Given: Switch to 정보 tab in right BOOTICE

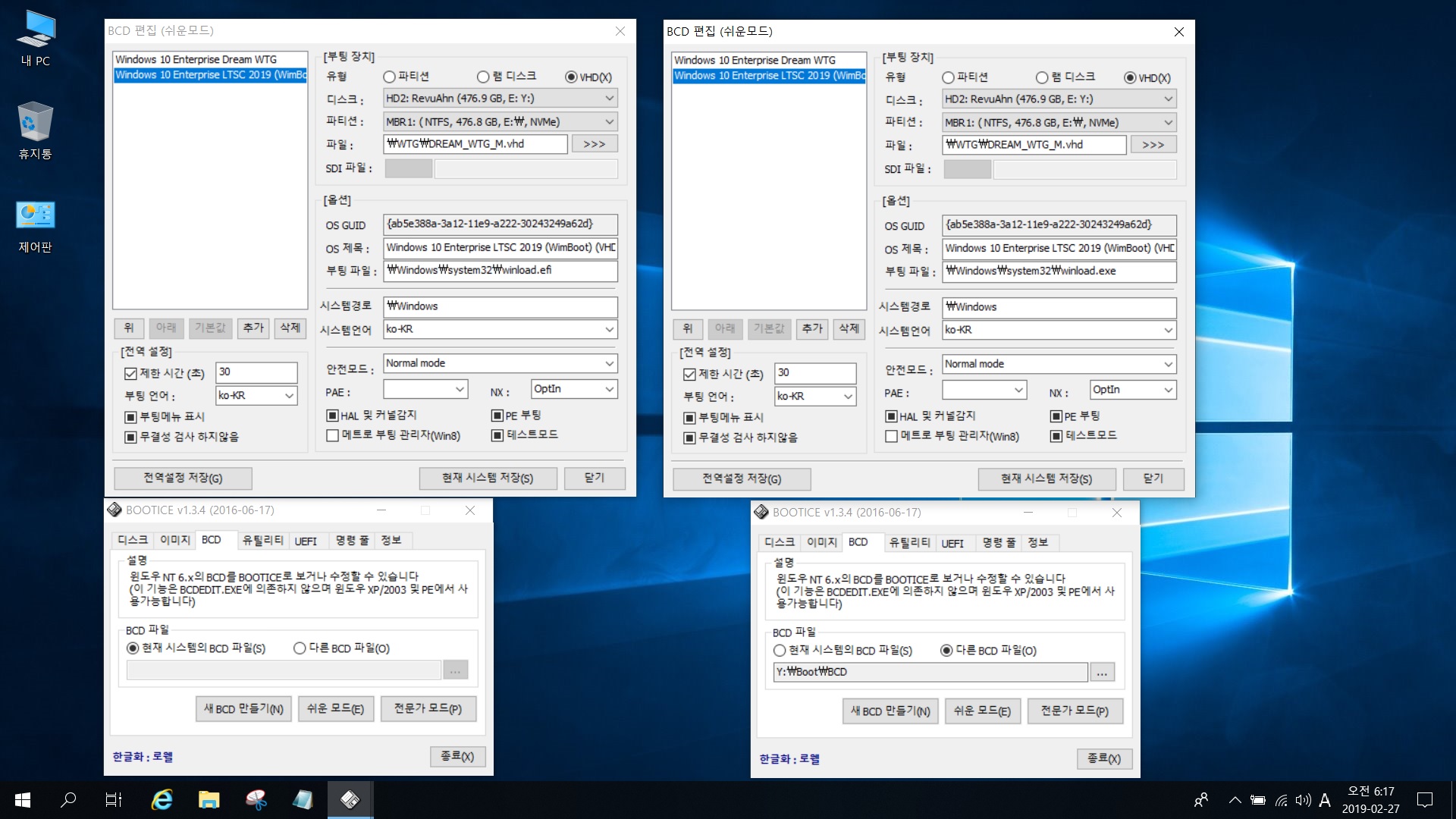Looking at the screenshot, I should (x=1038, y=543).
